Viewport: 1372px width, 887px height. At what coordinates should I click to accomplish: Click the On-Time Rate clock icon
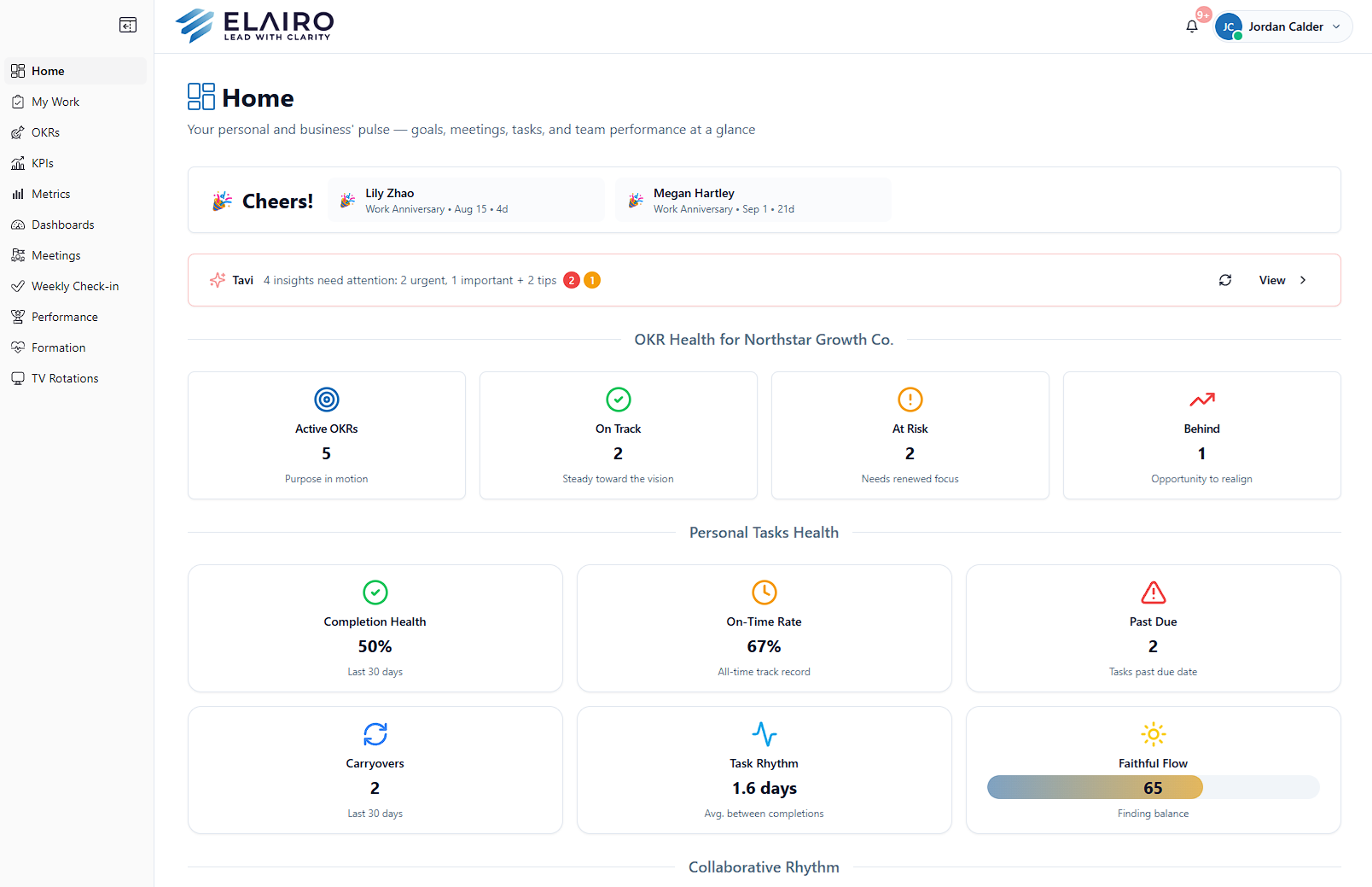(x=764, y=592)
